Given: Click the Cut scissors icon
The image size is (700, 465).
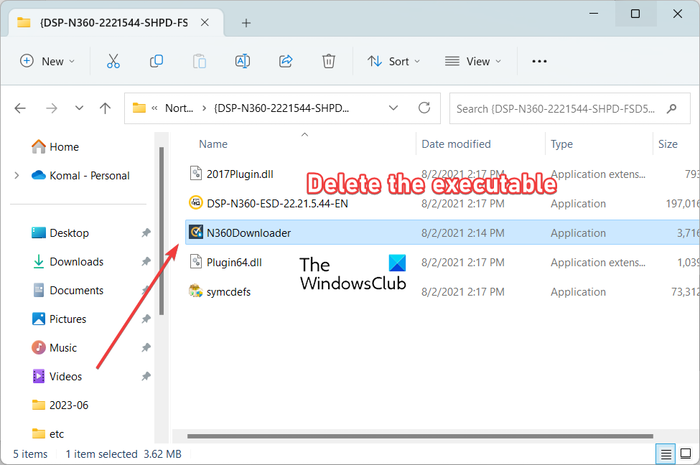Looking at the screenshot, I should click(113, 61).
